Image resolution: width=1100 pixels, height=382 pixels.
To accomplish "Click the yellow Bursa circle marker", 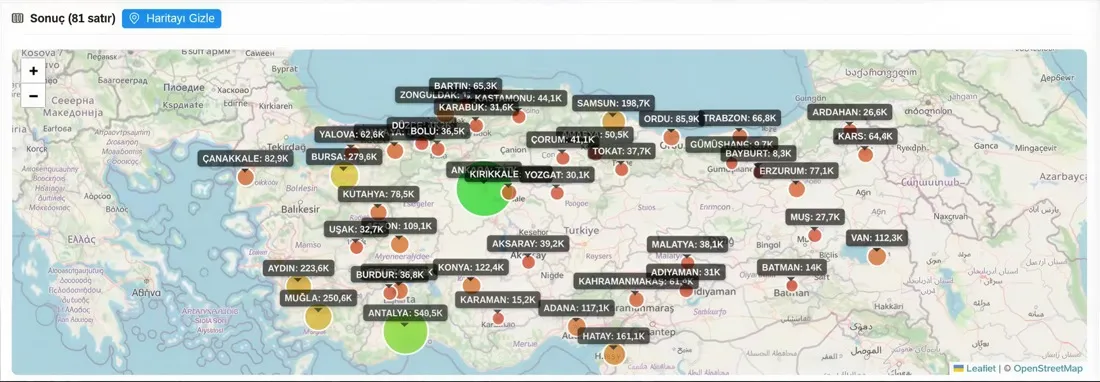I will tap(344, 175).
